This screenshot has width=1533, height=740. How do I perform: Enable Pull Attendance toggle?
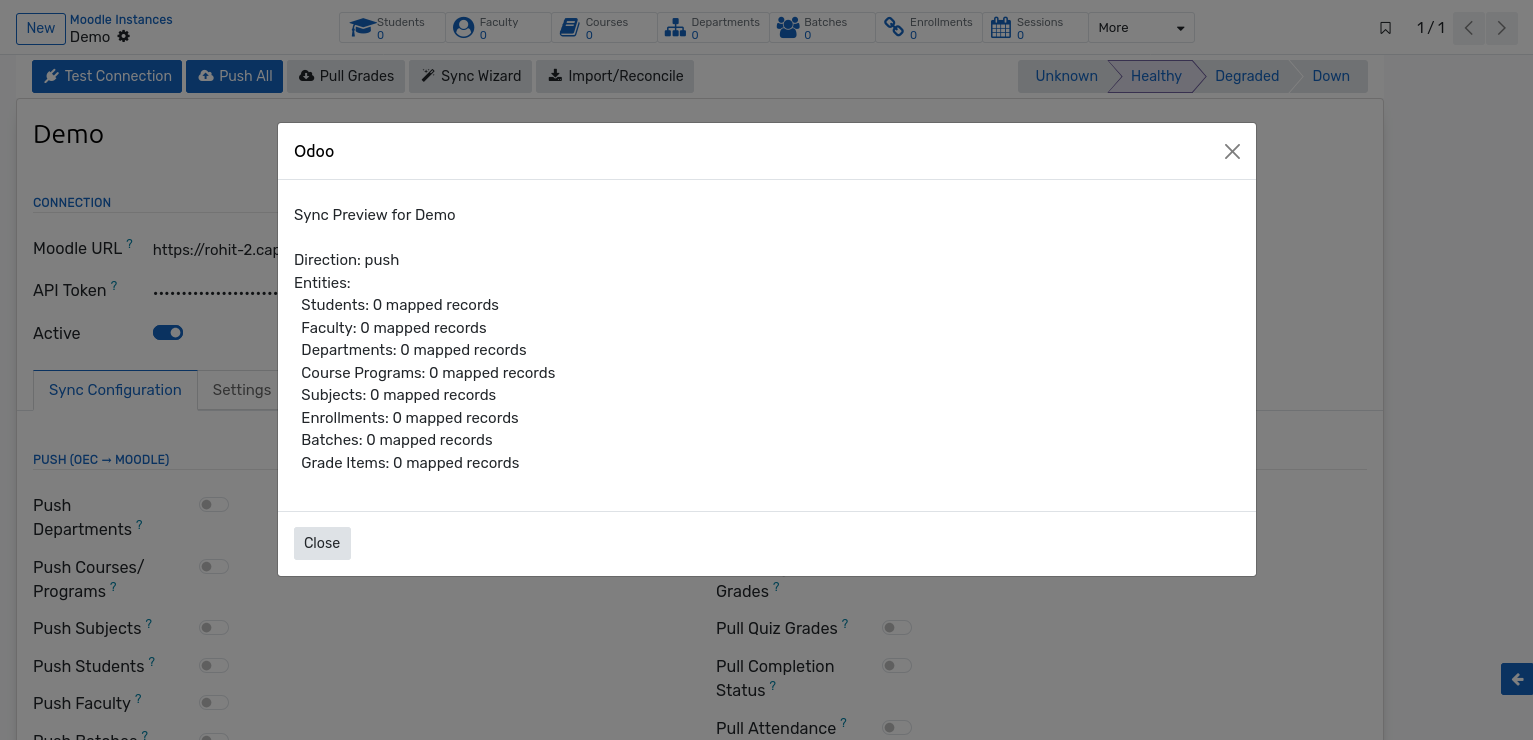(x=897, y=728)
